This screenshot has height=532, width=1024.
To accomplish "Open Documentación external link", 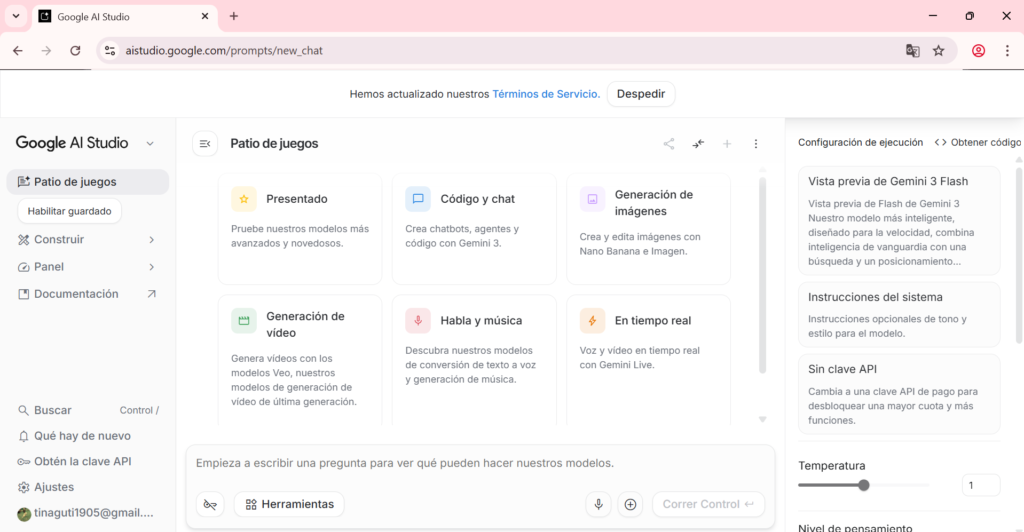I will (x=88, y=294).
